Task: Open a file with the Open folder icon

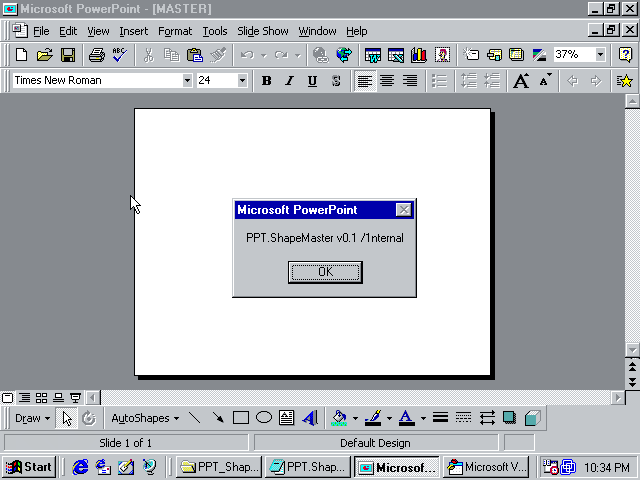Action: tap(44, 55)
